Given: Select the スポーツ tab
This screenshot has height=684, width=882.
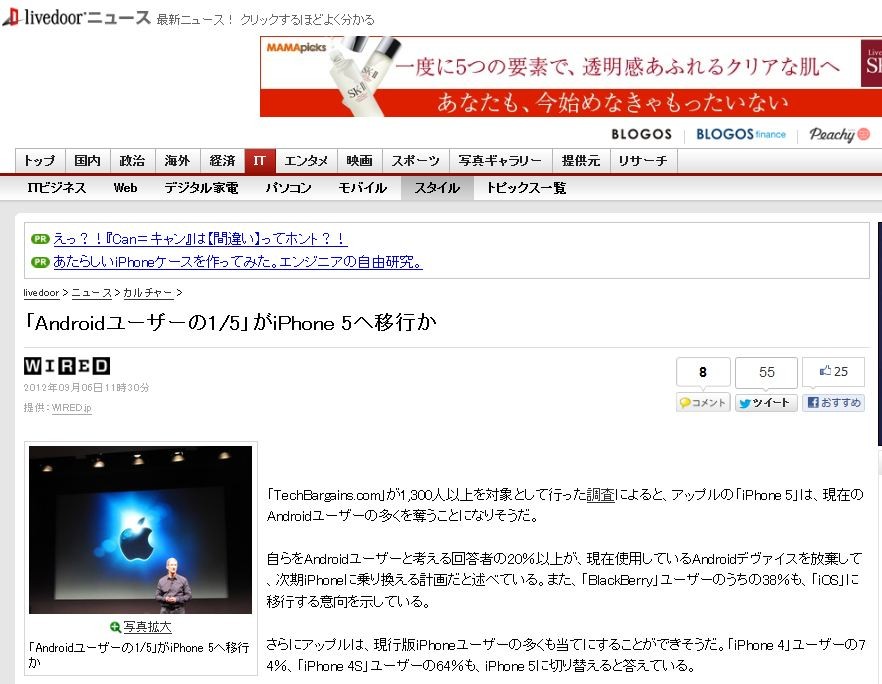Looking at the screenshot, I should click(416, 161).
